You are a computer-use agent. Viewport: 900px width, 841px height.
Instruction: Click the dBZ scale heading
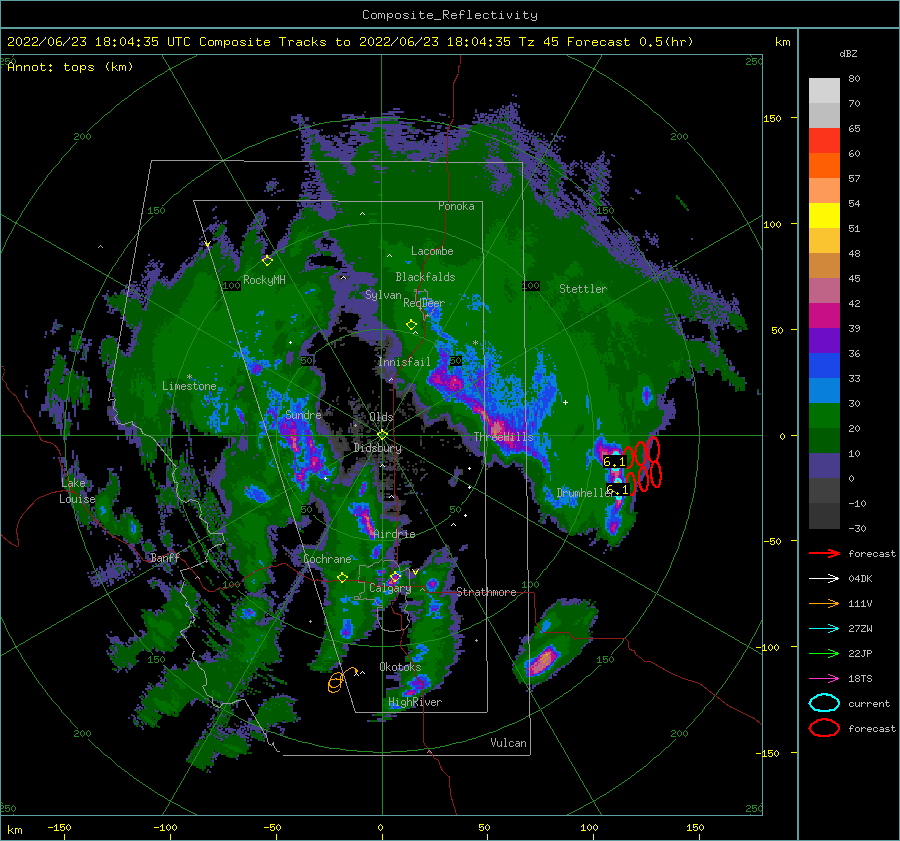[848, 53]
